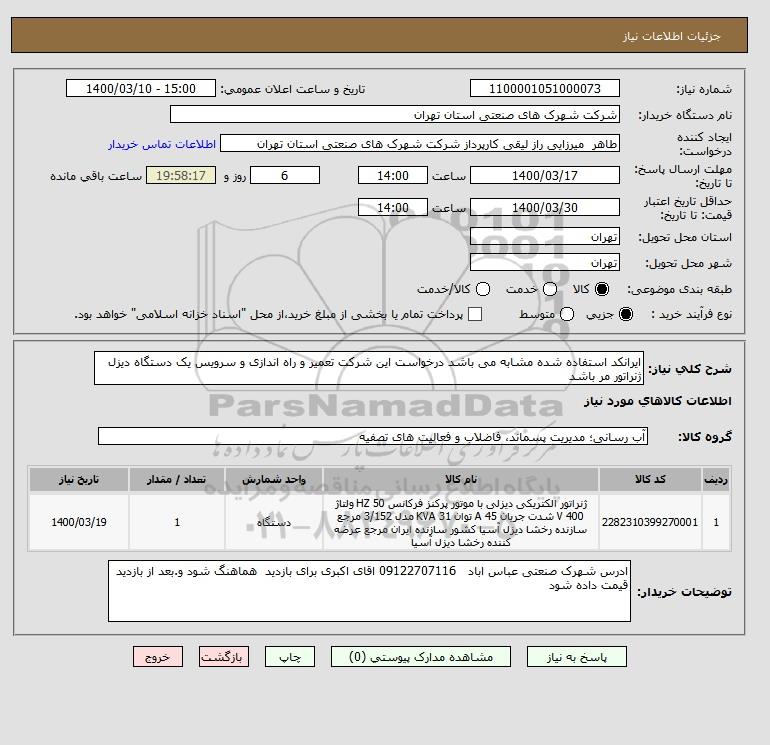Click the unit cell دستگاه

(274, 522)
